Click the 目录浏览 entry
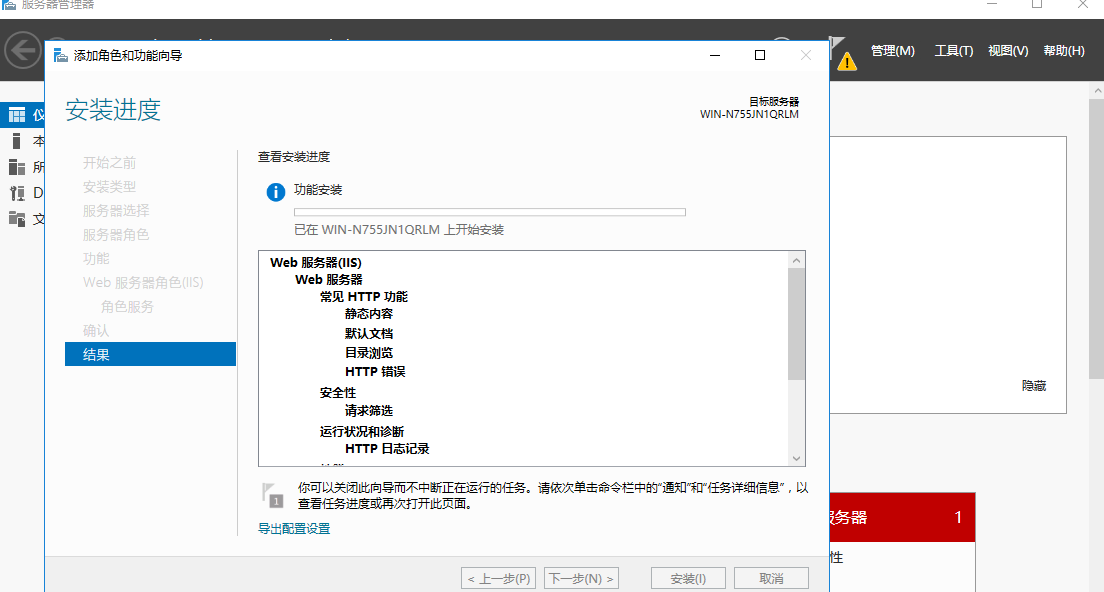The image size is (1104, 592). pyautogui.click(x=369, y=353)
